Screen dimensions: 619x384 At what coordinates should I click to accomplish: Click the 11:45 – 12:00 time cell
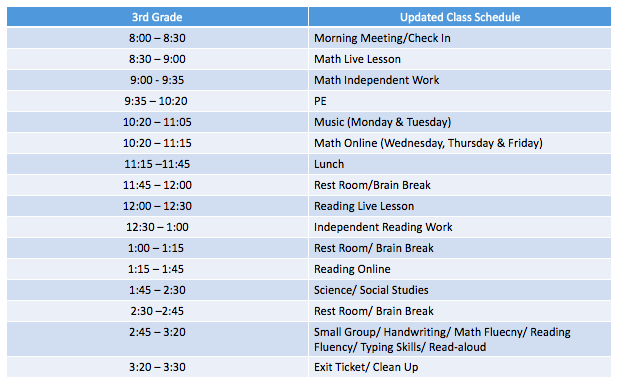tap(157, 185)
